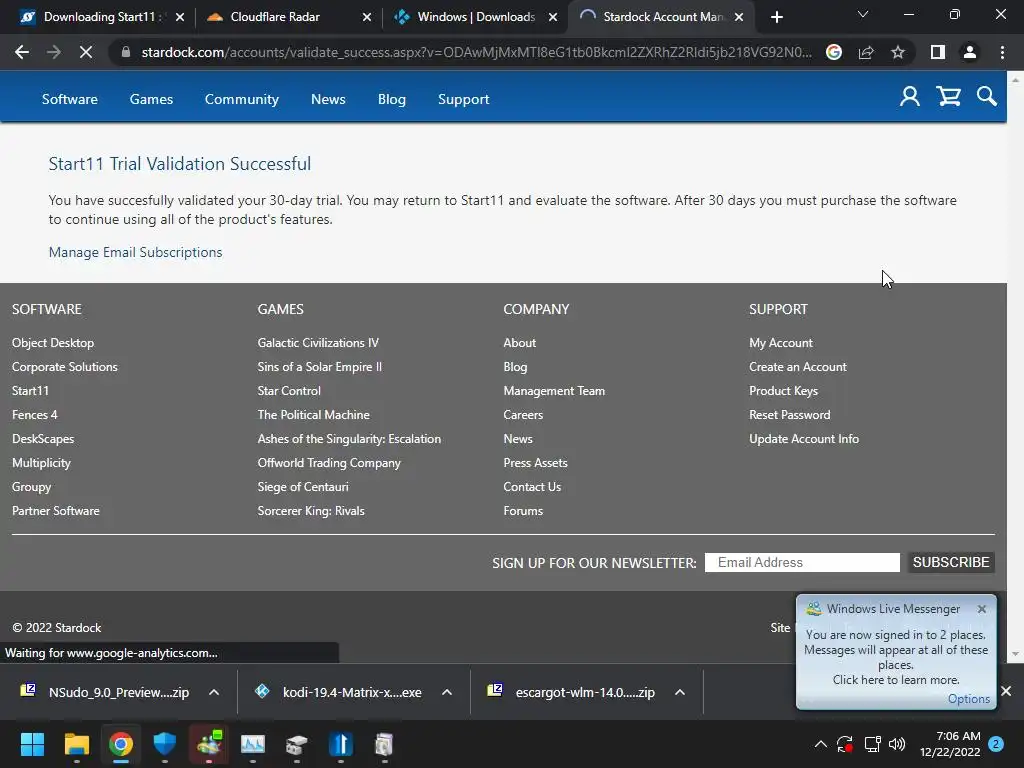Open the My Account footer link

click(x=781, y=343)
